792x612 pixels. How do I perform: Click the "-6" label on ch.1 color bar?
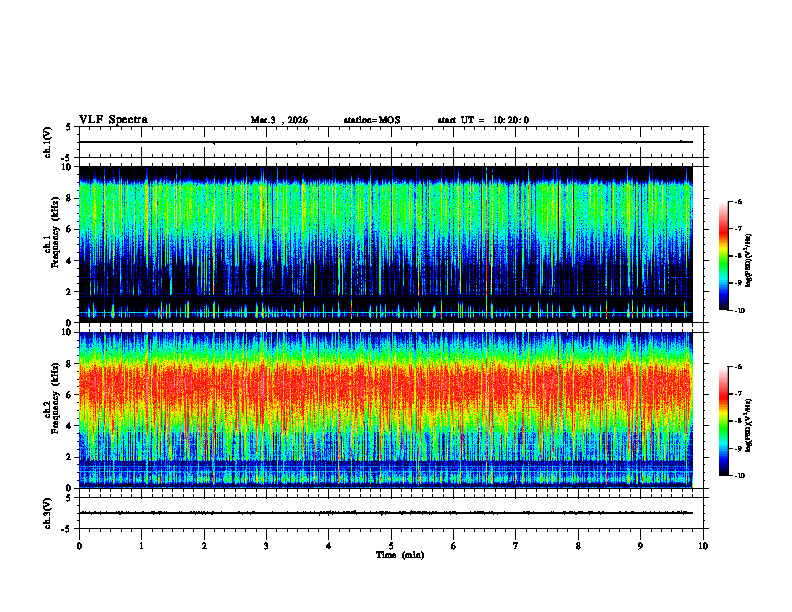738,201
